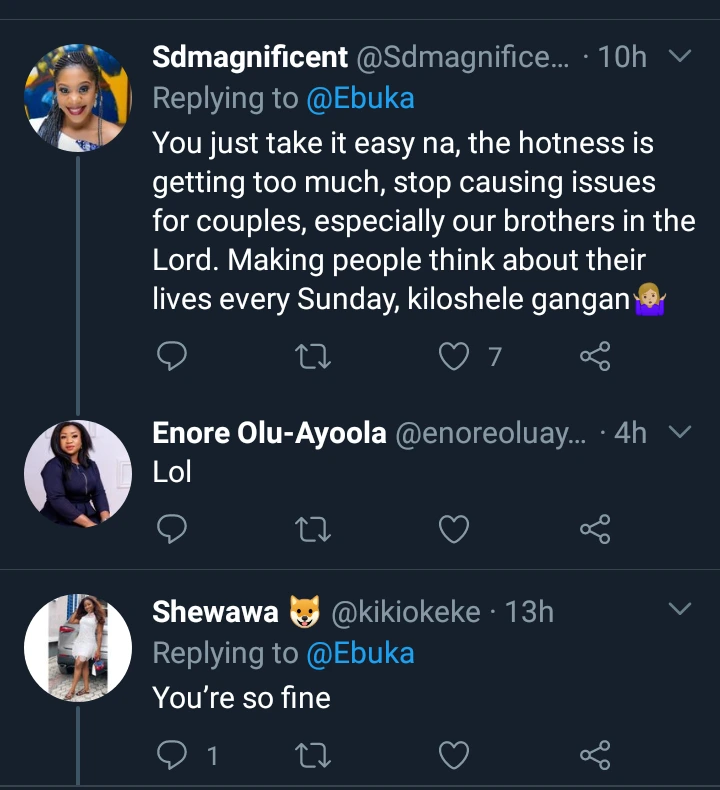Reply to Enore Olu-Ayoola's Lol tweet
The image size is (720, 790).
point(173,529)
